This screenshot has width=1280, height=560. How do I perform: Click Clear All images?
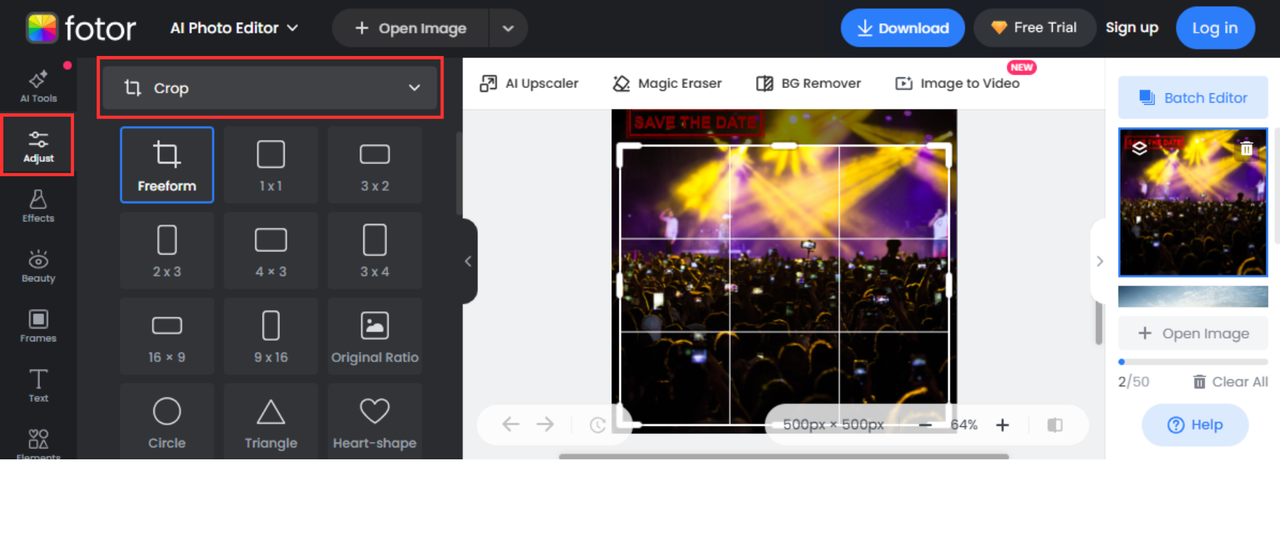[1230, 382]
